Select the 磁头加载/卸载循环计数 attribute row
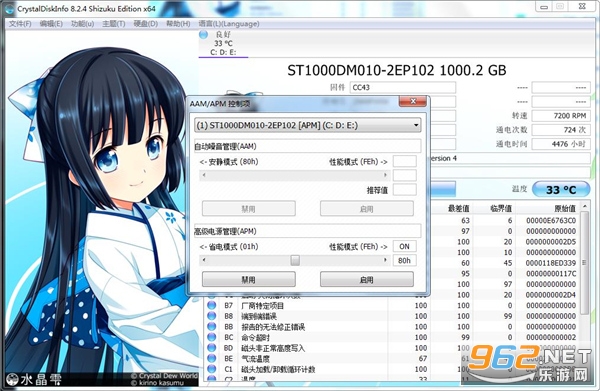 coord(392,369)
